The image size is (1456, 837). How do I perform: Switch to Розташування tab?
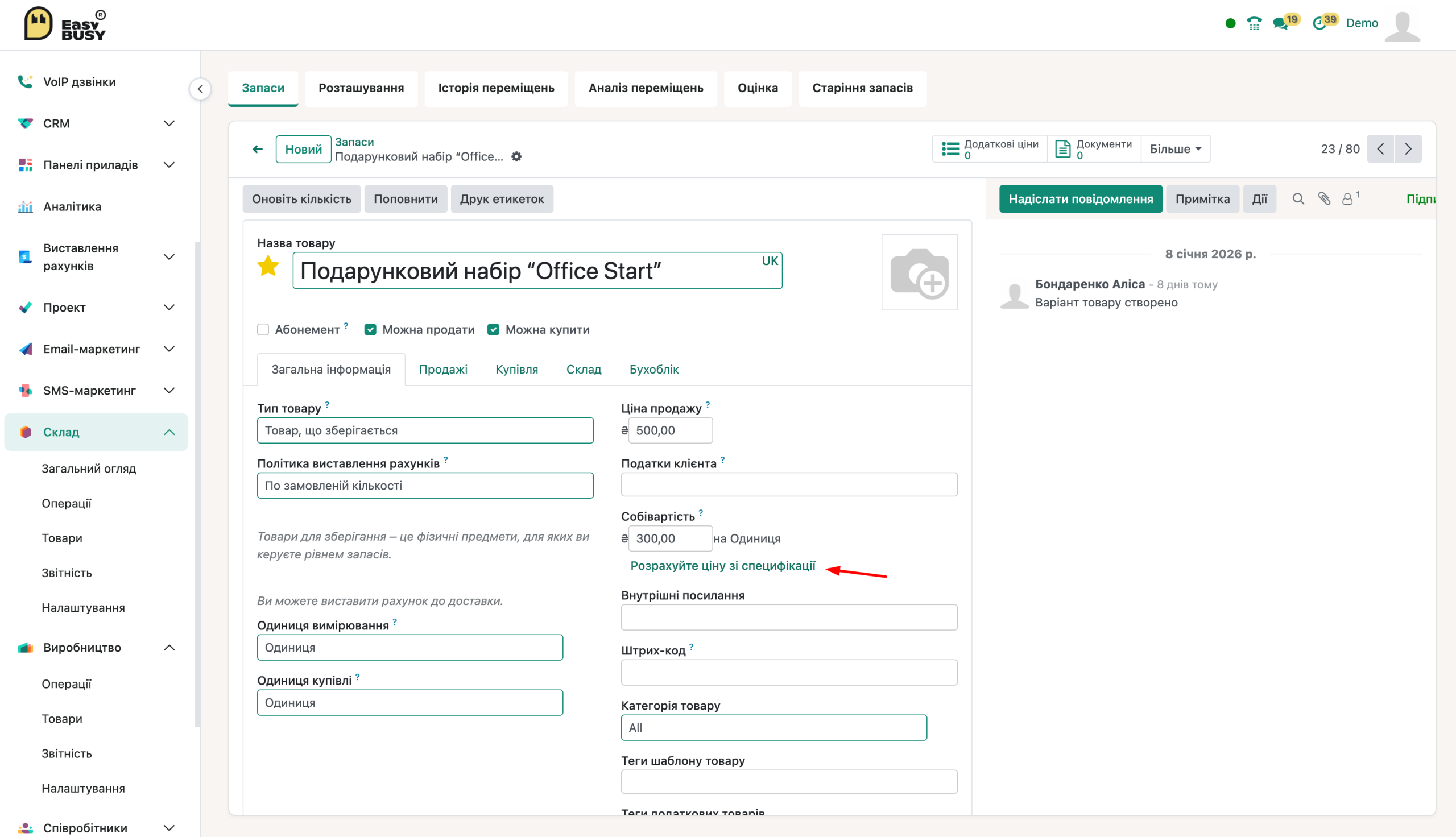361,89
